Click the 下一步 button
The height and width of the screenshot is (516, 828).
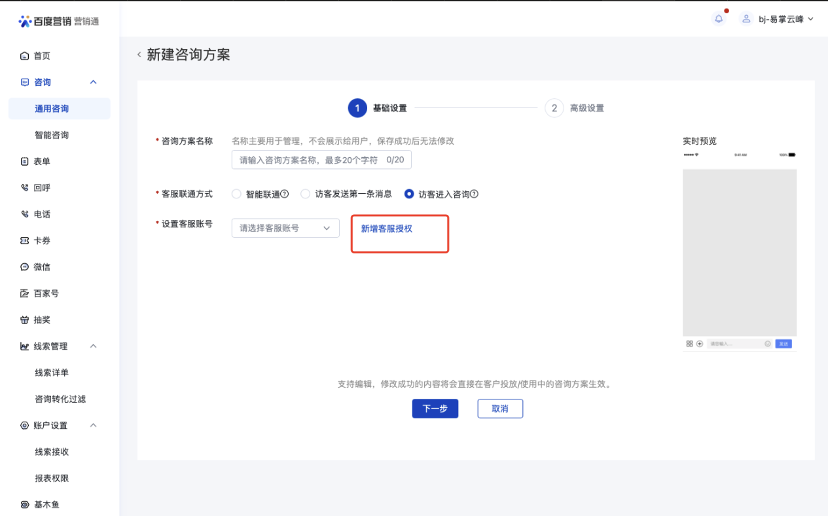click(435, 408)
